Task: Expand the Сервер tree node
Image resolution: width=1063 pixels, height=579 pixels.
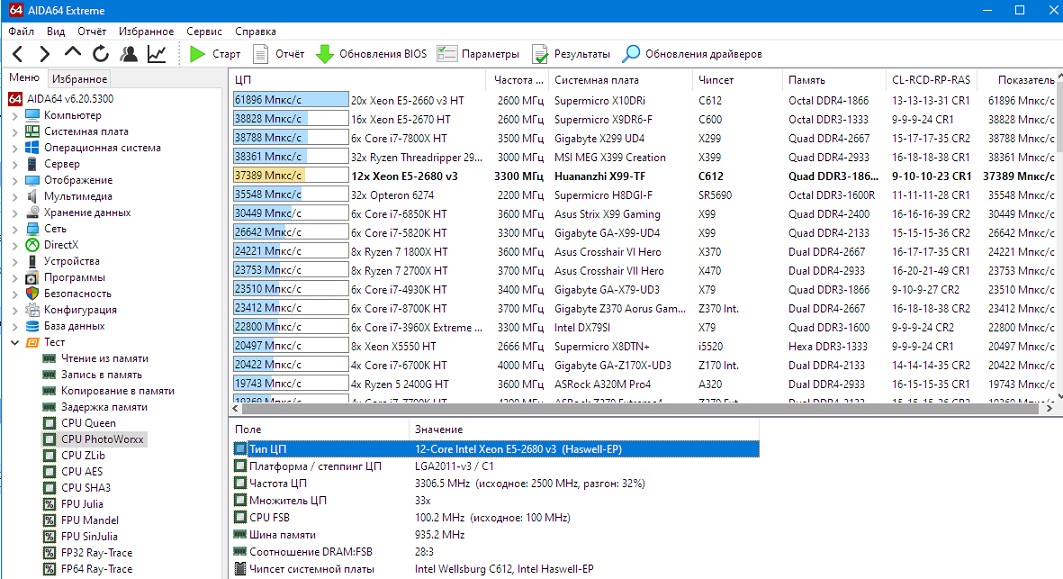Action: (15, 164)
